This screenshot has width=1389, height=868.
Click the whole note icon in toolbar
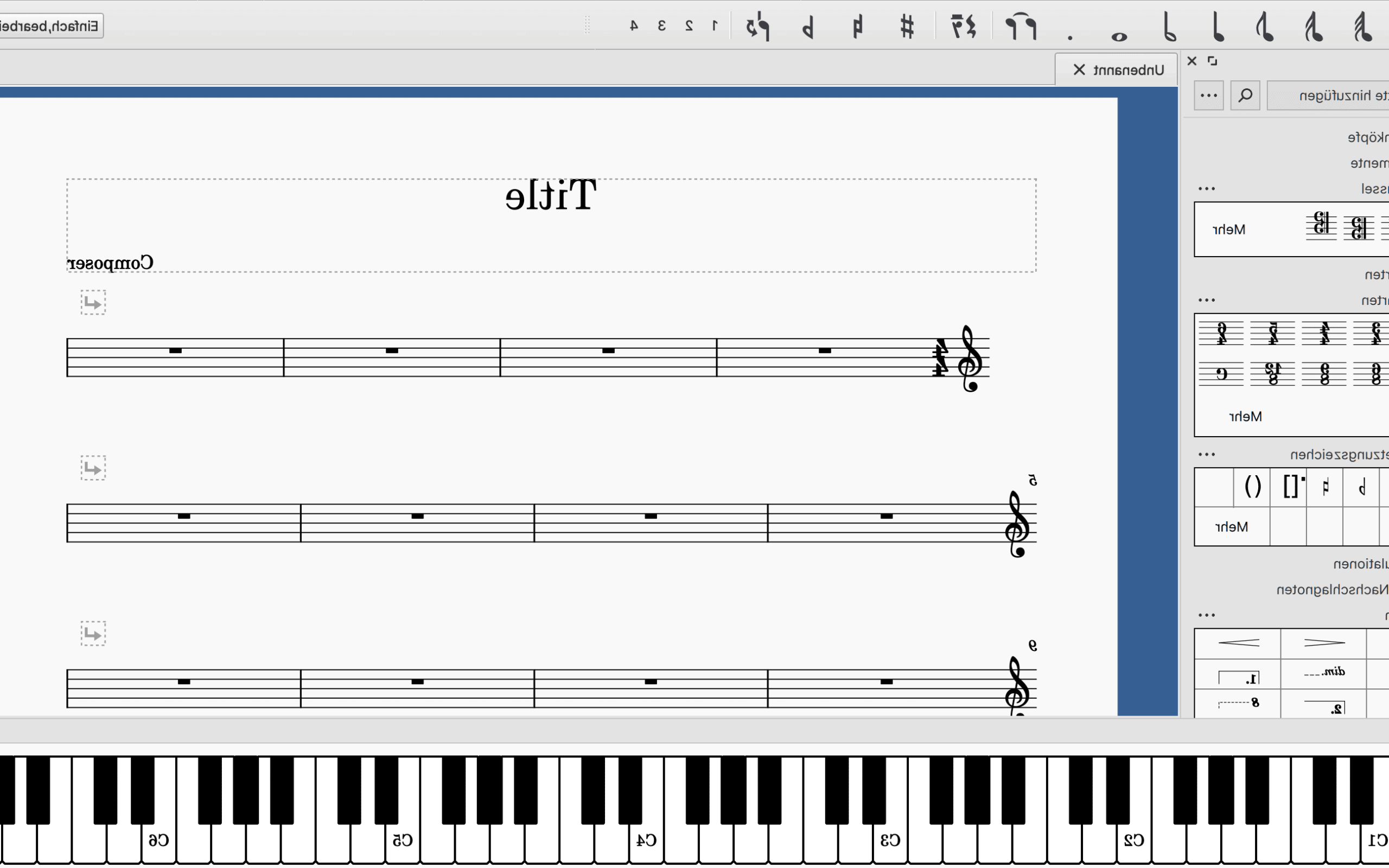(x=1120, y=33)
